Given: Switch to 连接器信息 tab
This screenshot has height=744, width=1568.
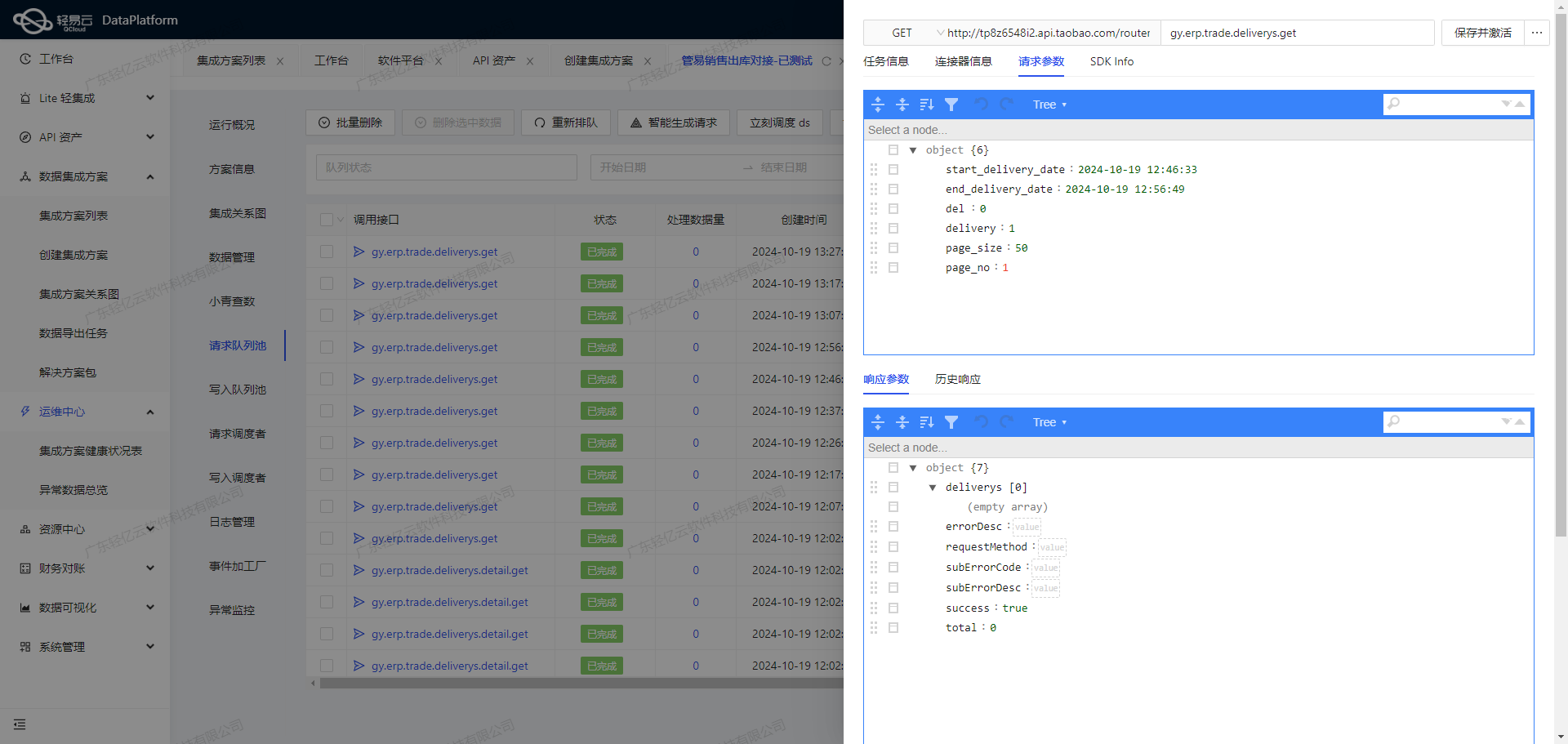Looking at the screenshot, I should tap(964, 61).
